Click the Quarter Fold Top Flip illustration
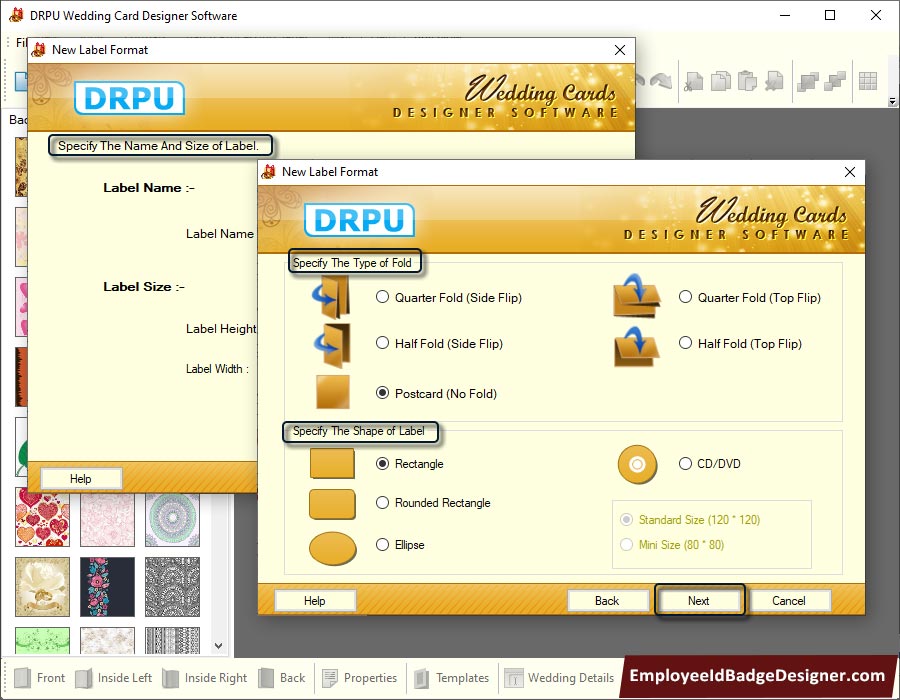The image size is (900, 700). [637, 295]
